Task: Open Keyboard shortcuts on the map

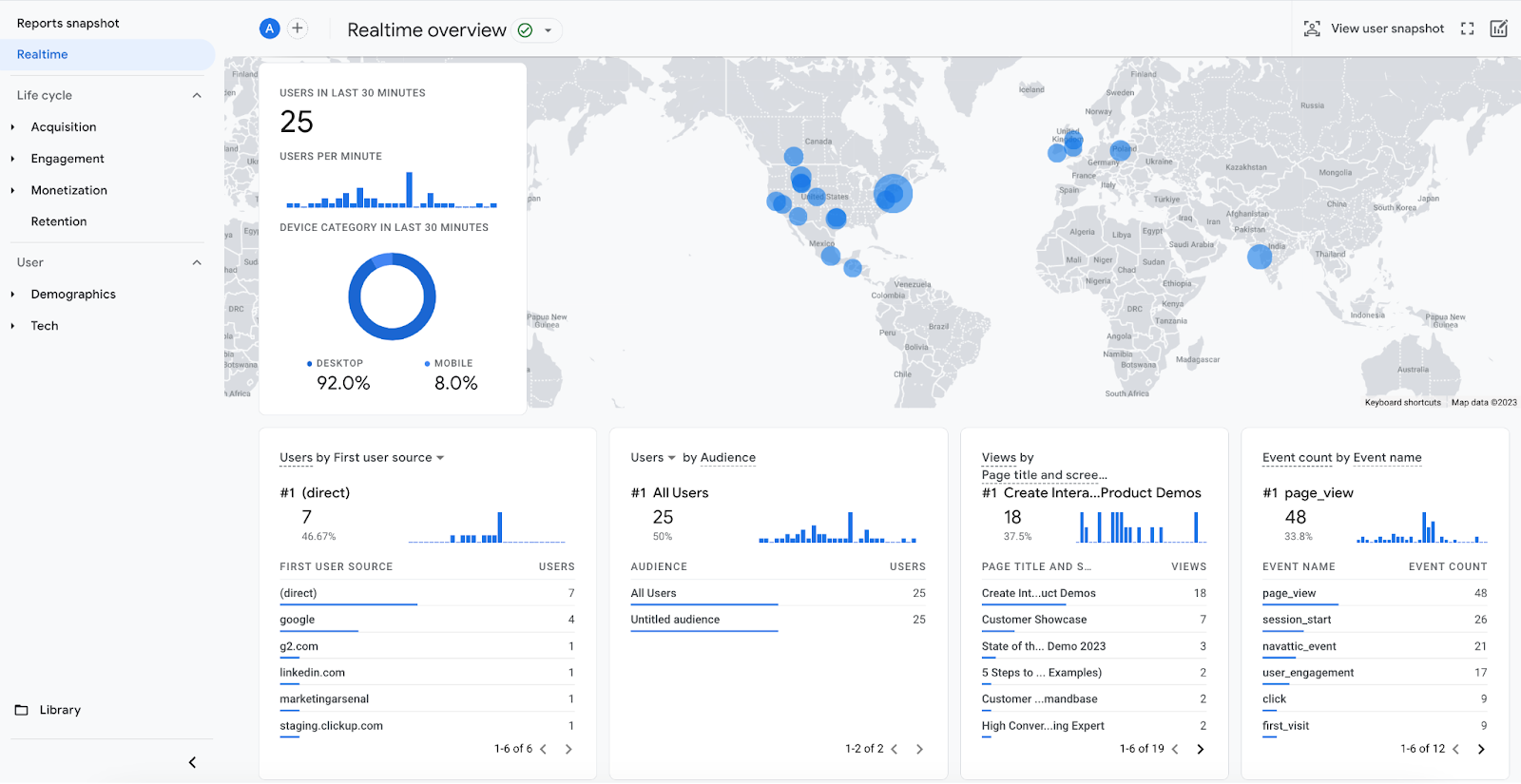Action: (1403, 402)
